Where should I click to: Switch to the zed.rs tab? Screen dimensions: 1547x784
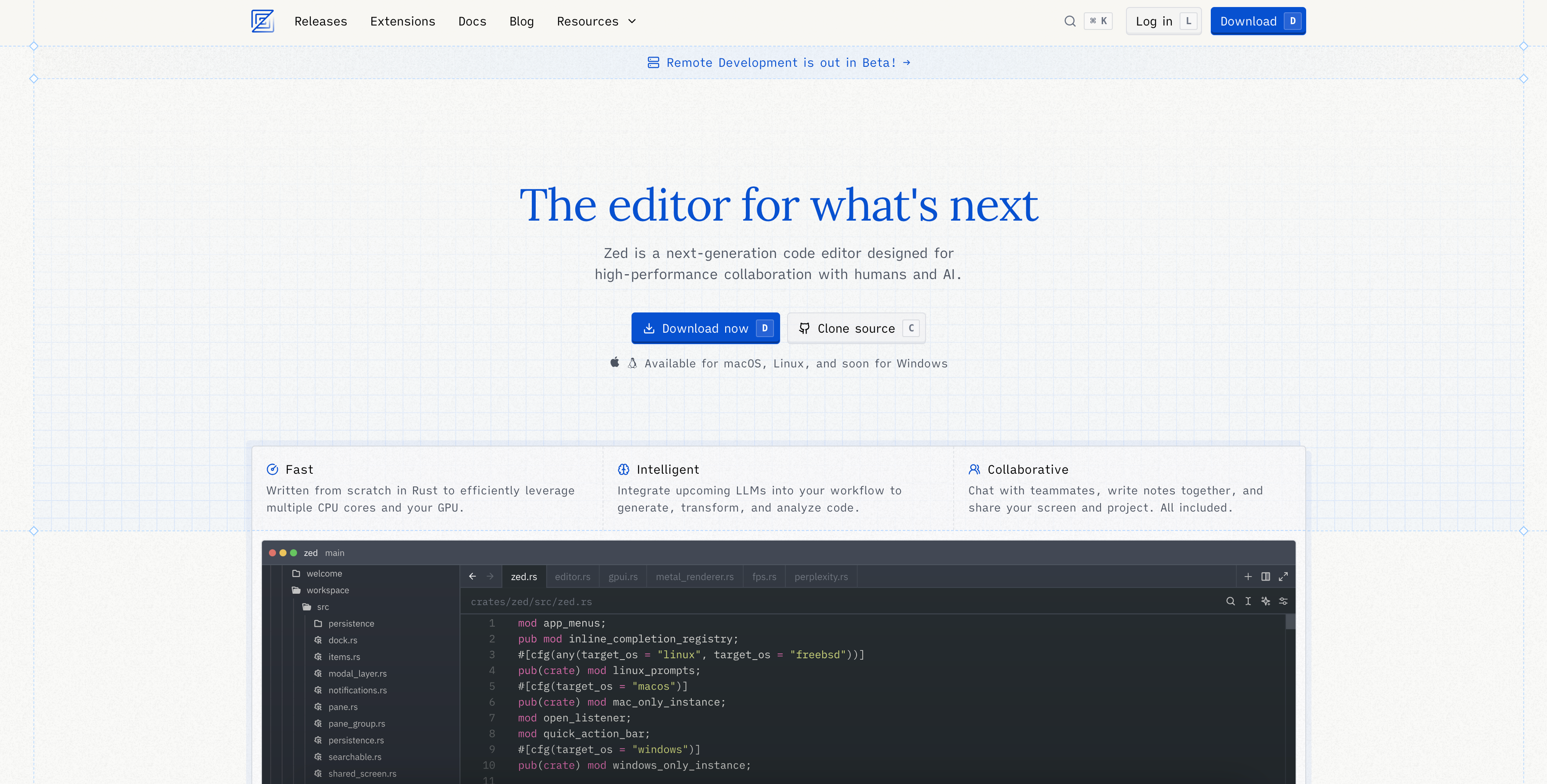pyautogui.click(x=524, y=576)
